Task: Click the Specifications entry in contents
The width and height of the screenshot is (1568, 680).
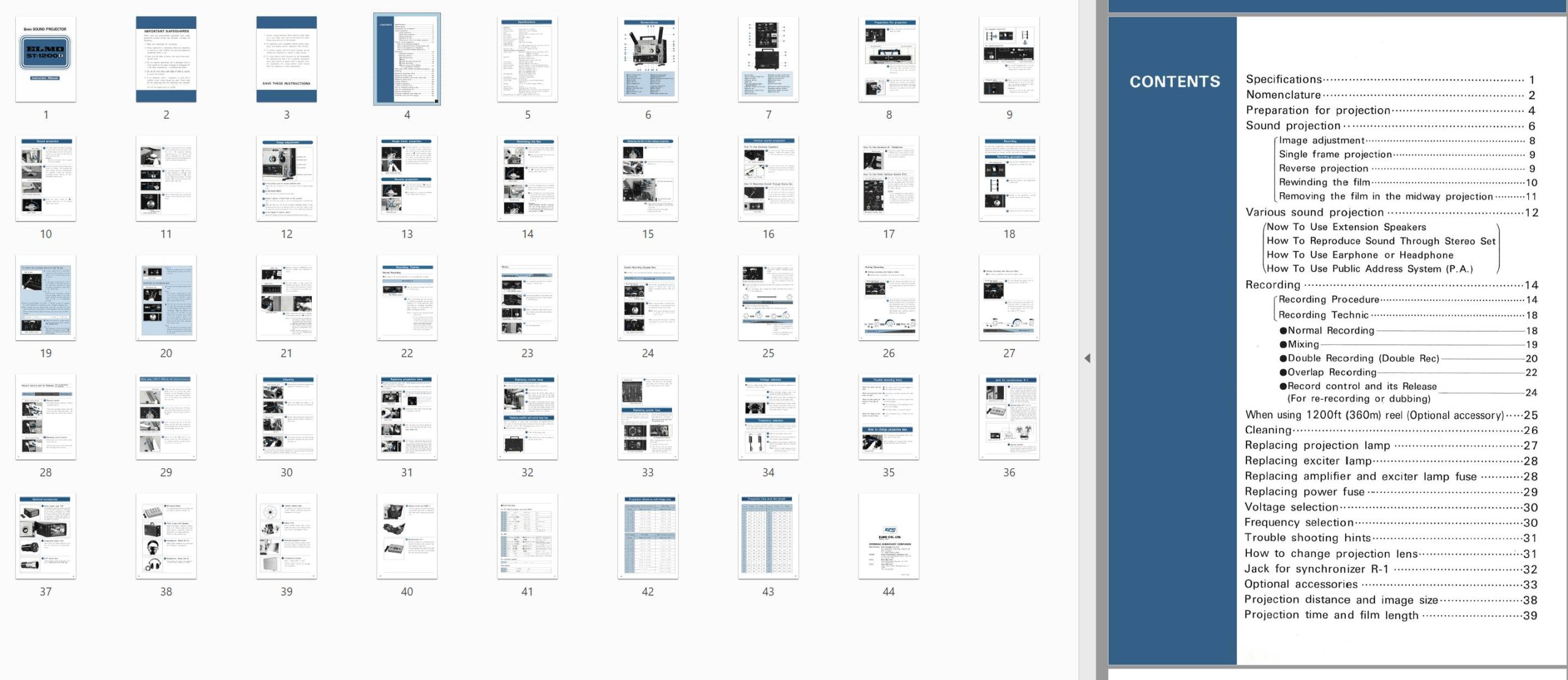Action: pyautogui.click(x=1284, y=79)
